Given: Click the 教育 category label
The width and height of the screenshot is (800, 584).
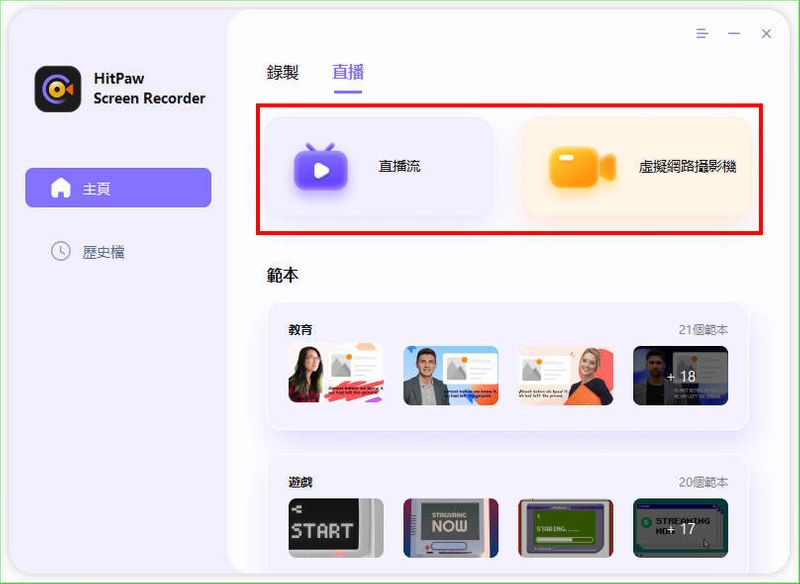Looking at the screenshot, I should (x=300, y=330).
